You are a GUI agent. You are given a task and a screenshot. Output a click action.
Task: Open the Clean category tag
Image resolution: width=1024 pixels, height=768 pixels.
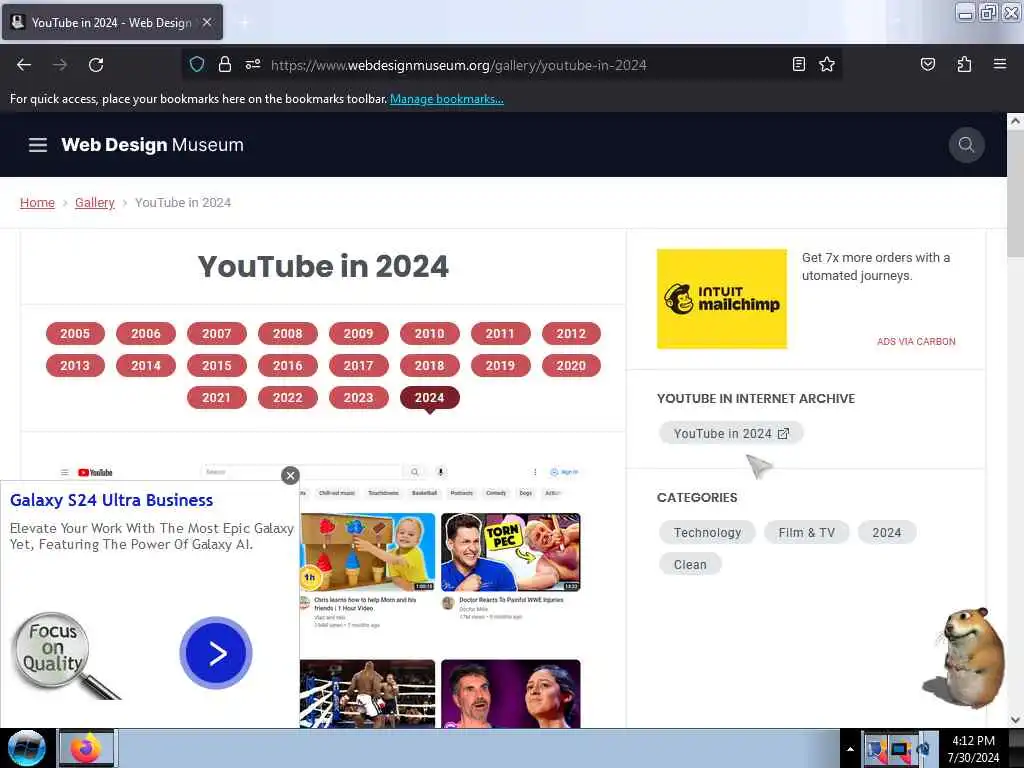tap(690, 565)
